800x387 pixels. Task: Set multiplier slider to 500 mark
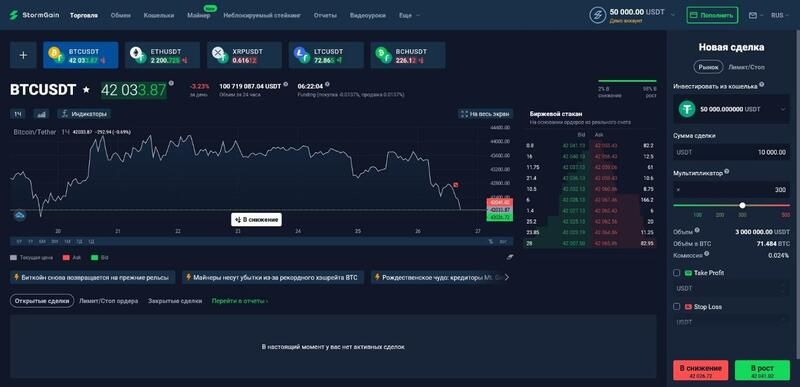(x=785, y=215)
